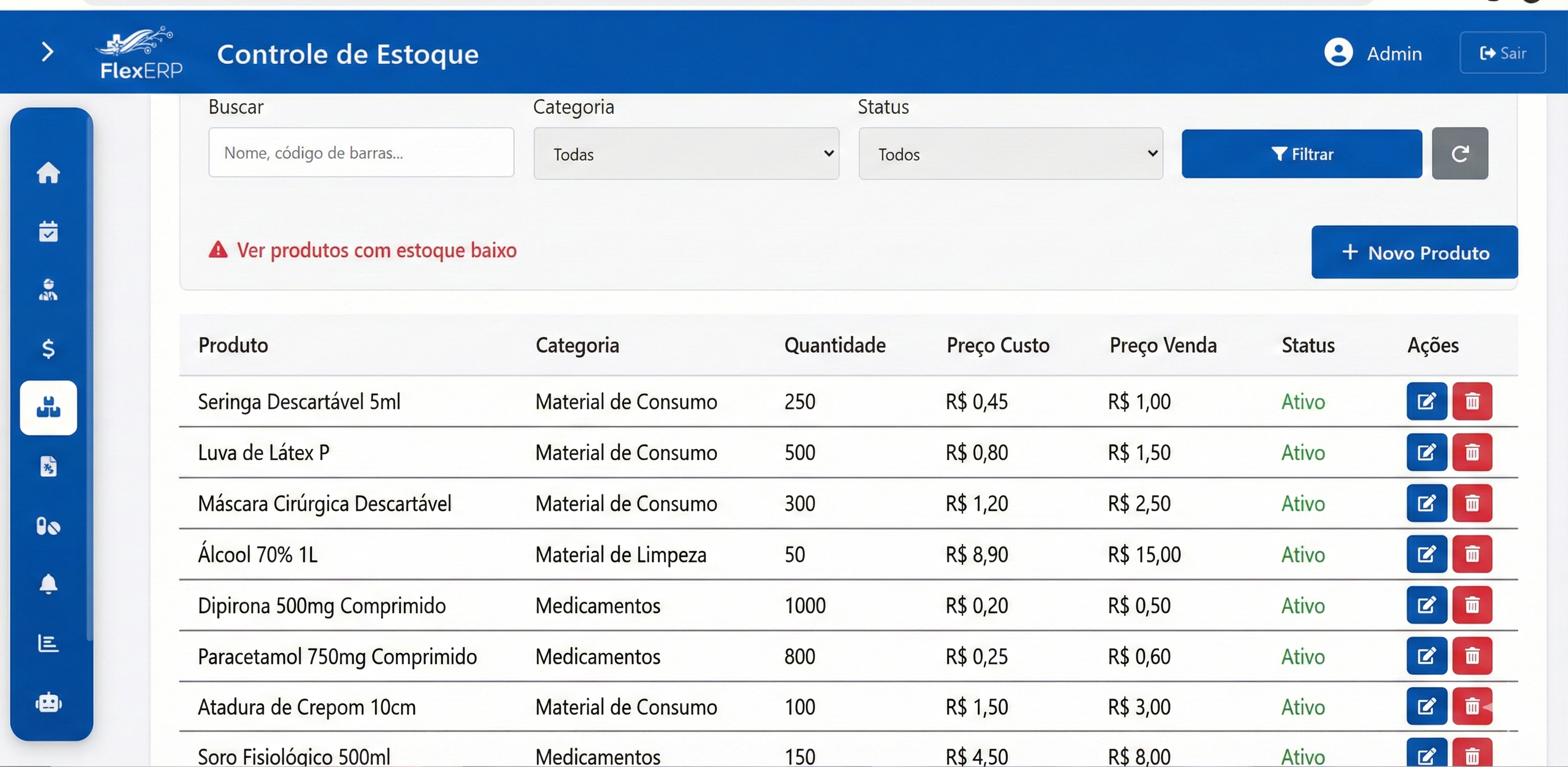1568x767 pixels.
Task: Expand the sidebar with the chevron arrow
Action: (47, 52)
